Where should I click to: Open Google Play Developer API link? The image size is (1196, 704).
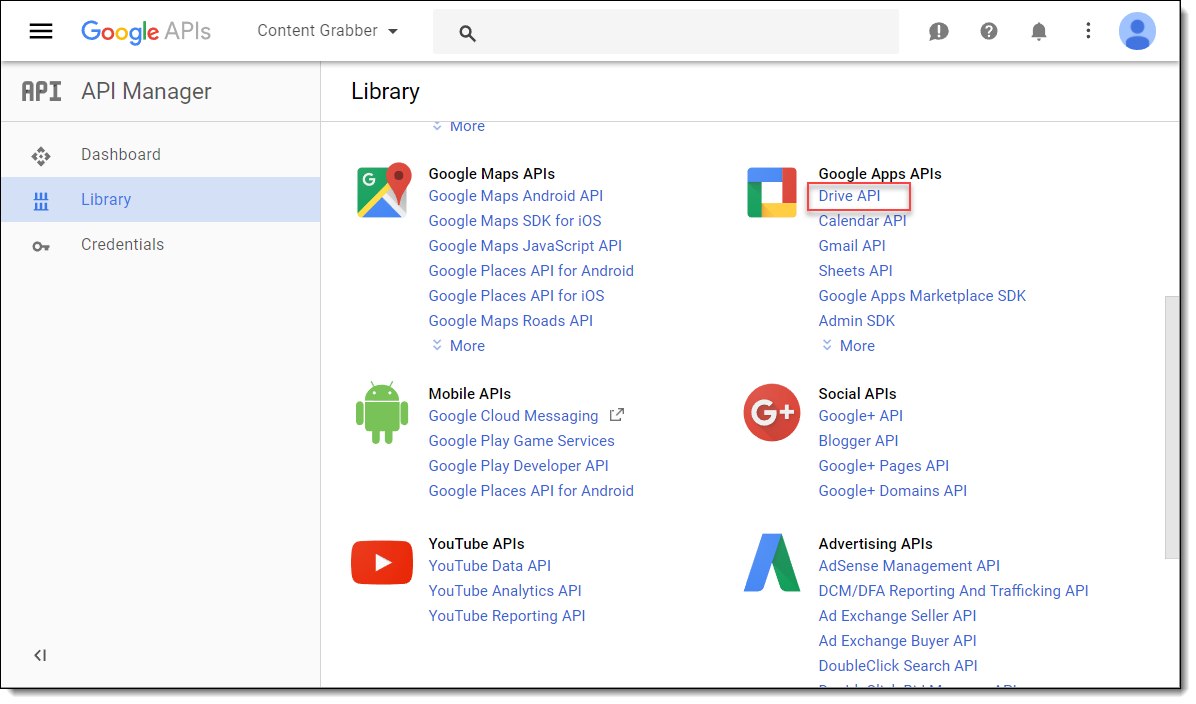pos(519,466)
